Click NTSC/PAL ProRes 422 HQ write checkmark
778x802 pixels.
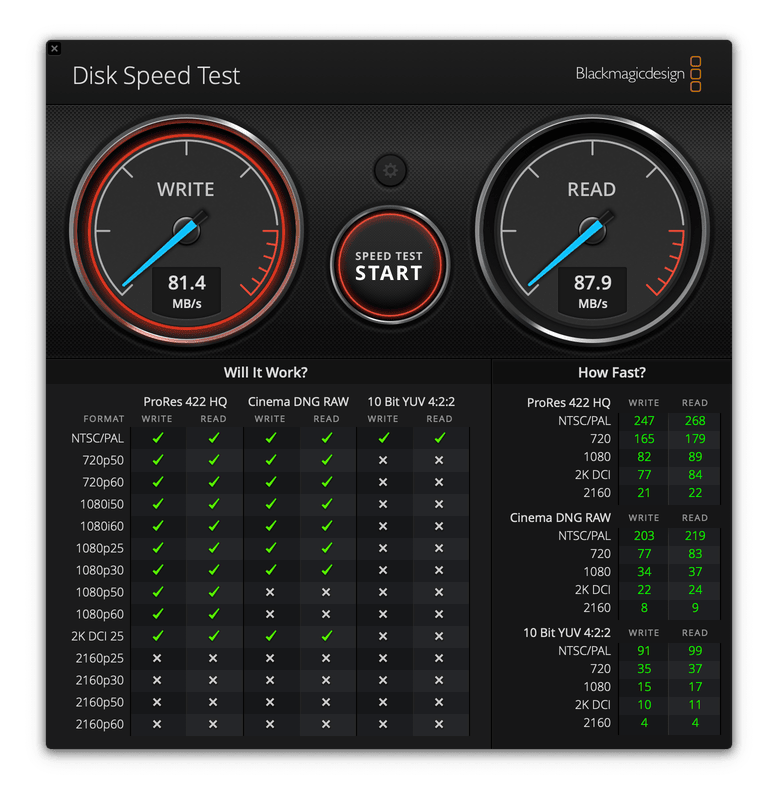pos(157,438)
